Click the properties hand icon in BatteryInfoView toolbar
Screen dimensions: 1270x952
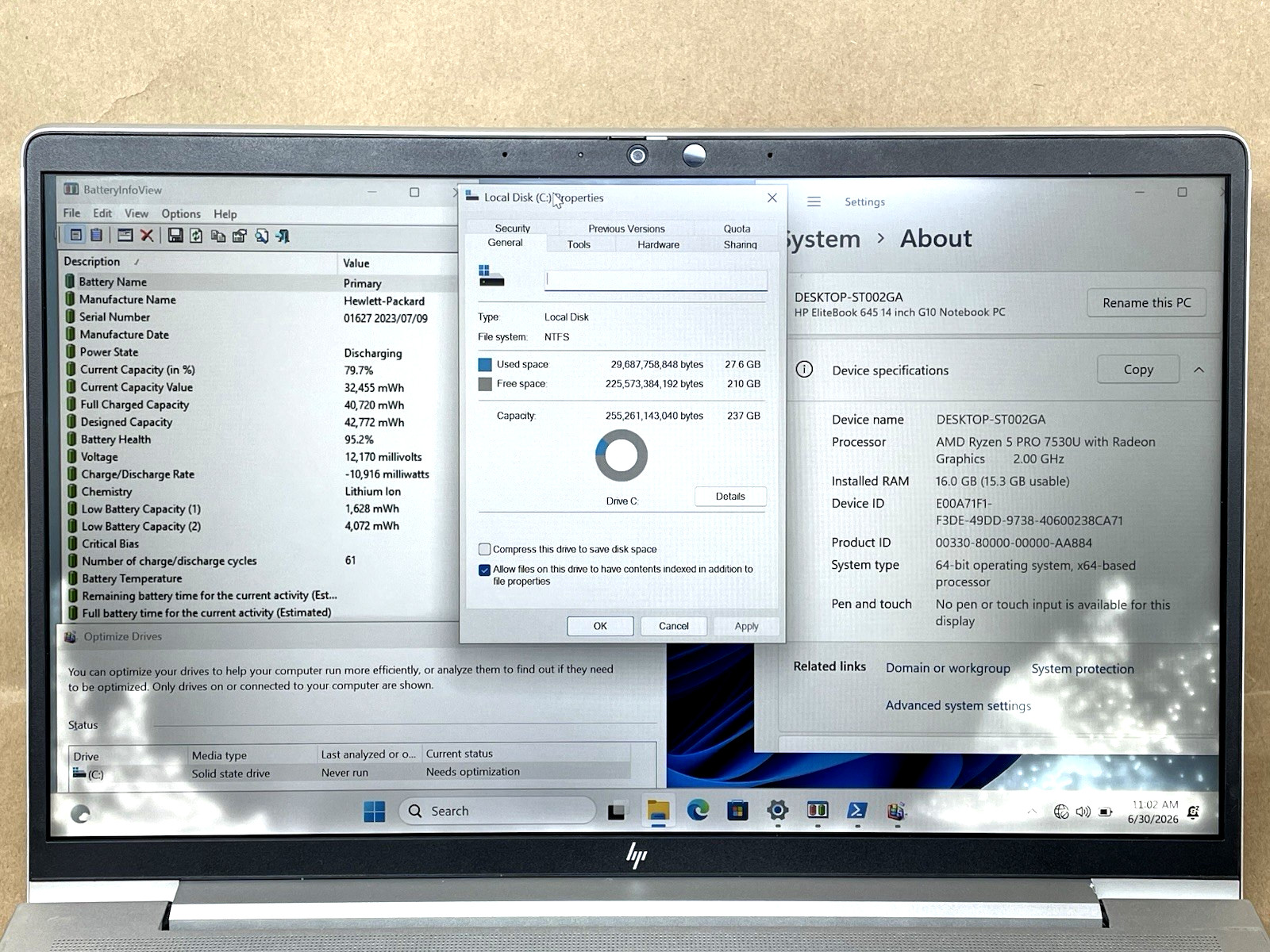coord(239,236)
